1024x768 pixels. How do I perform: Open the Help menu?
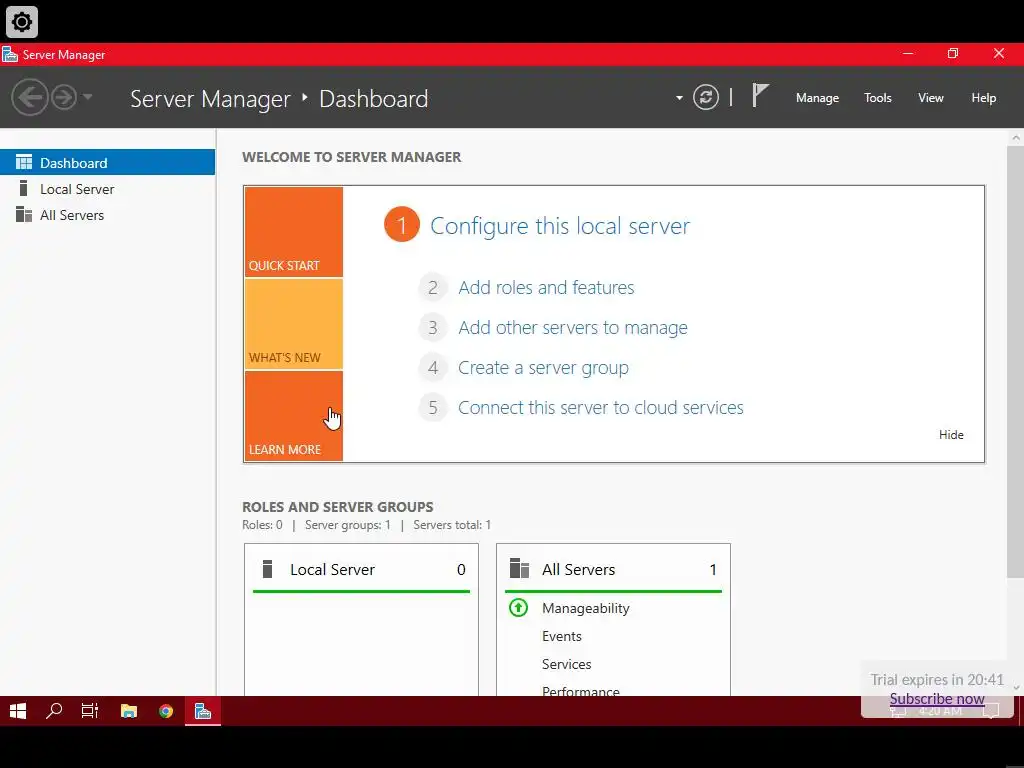coord(984,98)
